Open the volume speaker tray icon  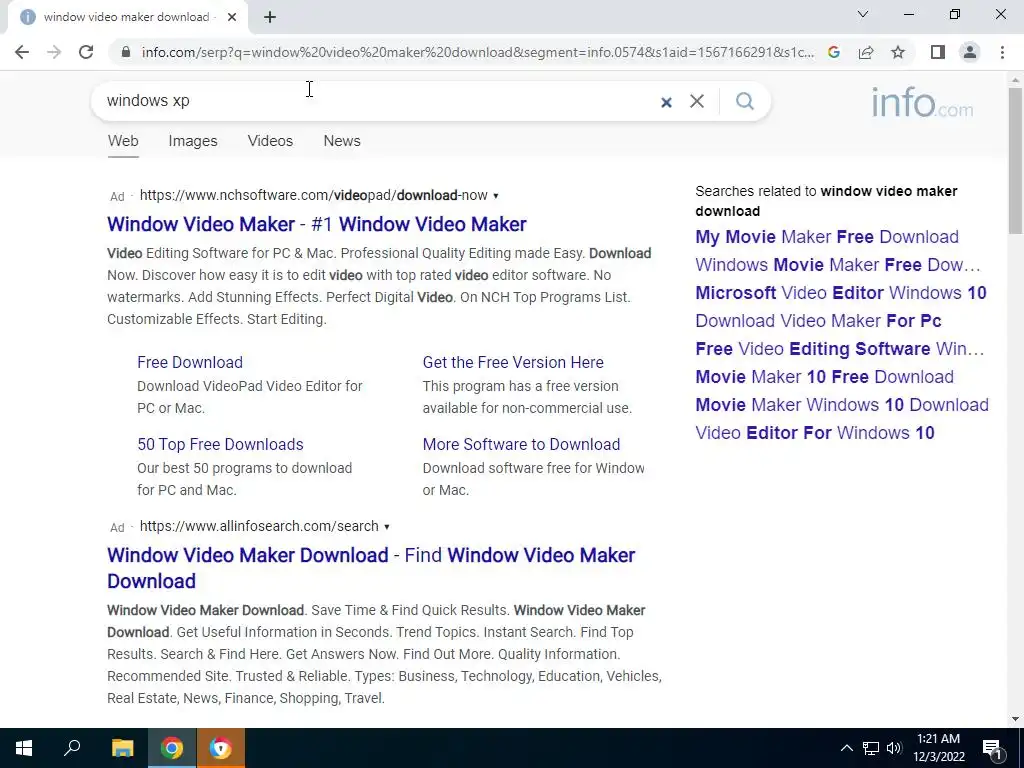pyautogui.click(x=894, y=748)
